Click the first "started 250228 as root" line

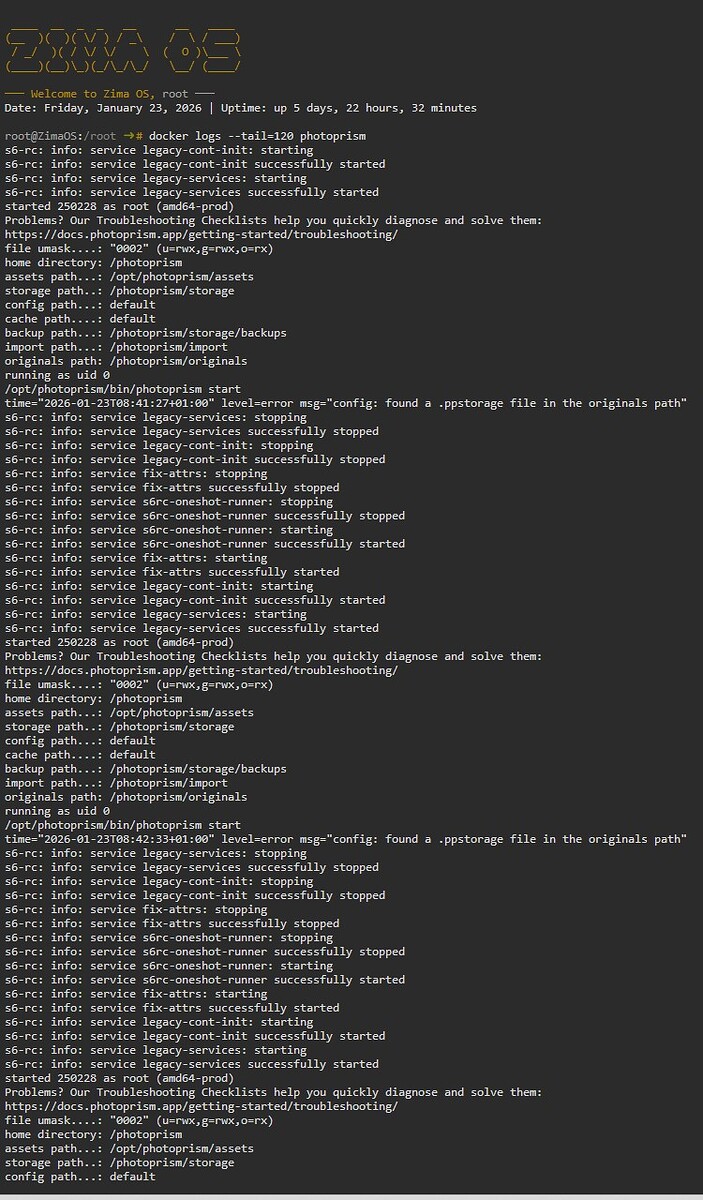coord(119,206)
